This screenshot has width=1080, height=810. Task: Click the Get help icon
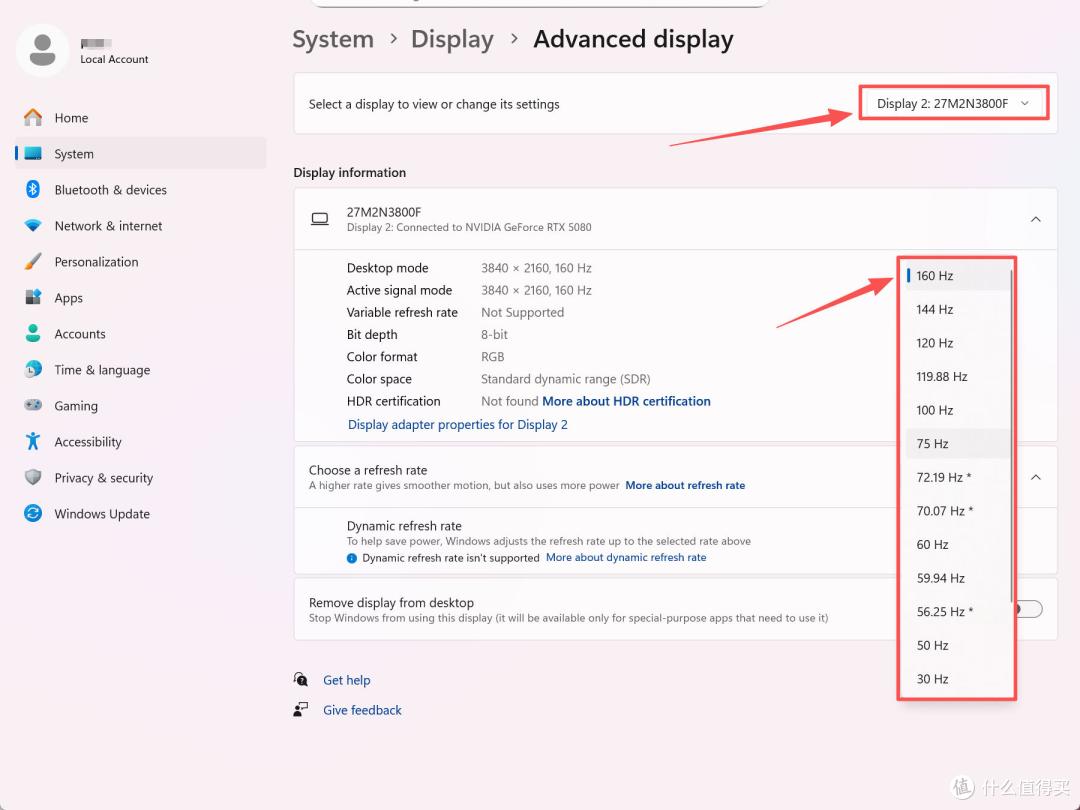tap(300, 680)
